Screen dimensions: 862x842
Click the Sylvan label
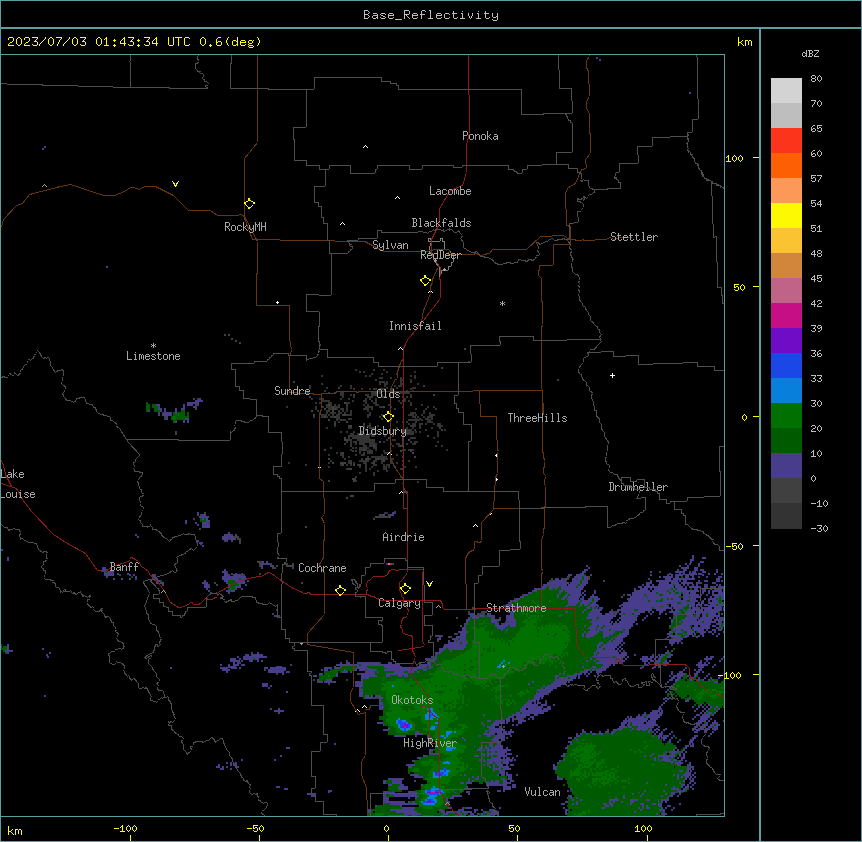(x=390, y=245)
